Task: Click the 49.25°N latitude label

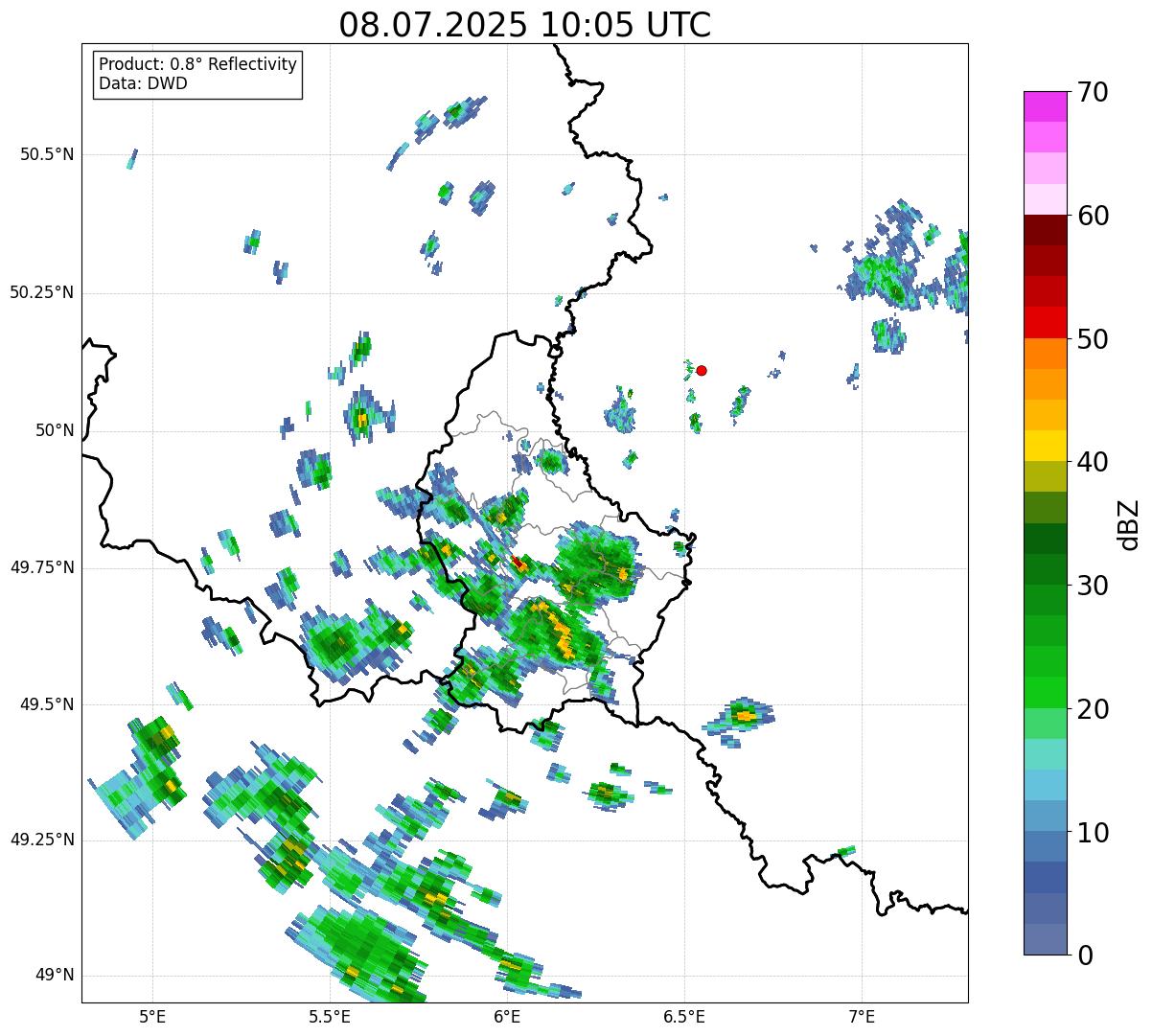Action: [42, 840]
